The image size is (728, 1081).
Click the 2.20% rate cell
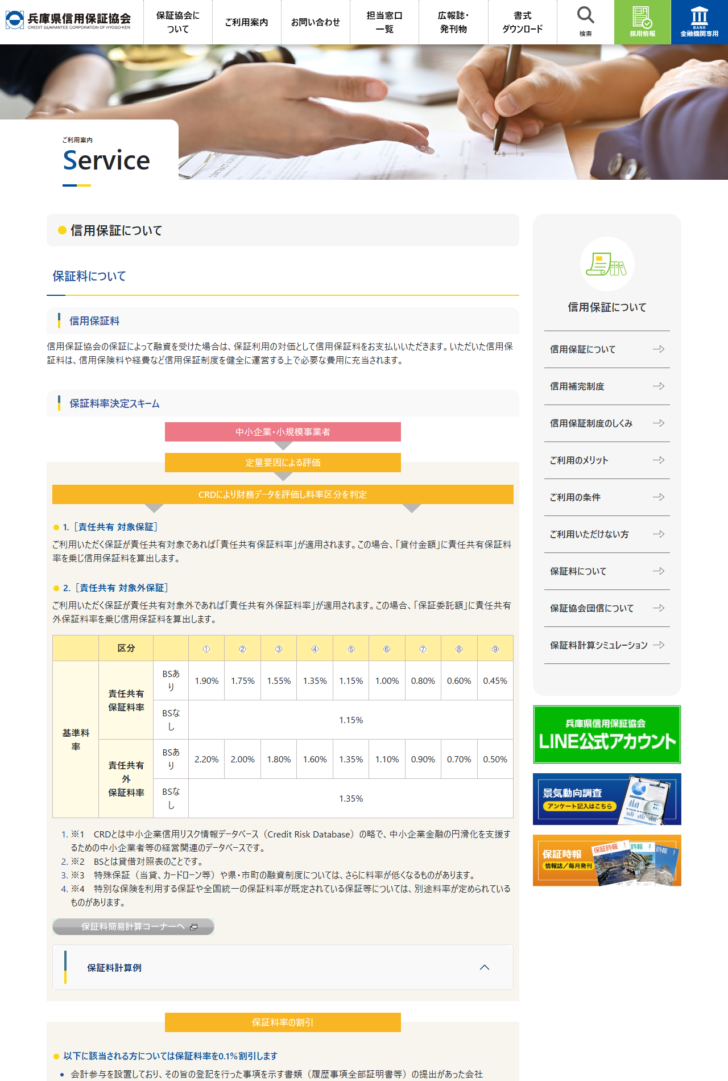206,759
